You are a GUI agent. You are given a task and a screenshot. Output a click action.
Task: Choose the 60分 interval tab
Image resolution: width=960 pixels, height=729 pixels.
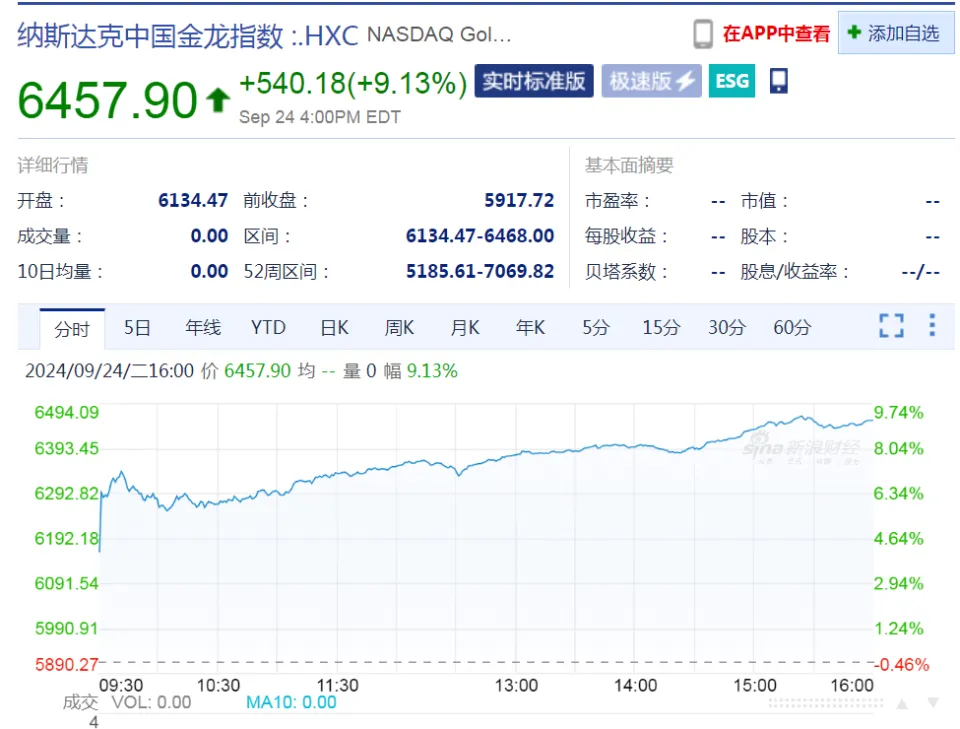point(791,327)
